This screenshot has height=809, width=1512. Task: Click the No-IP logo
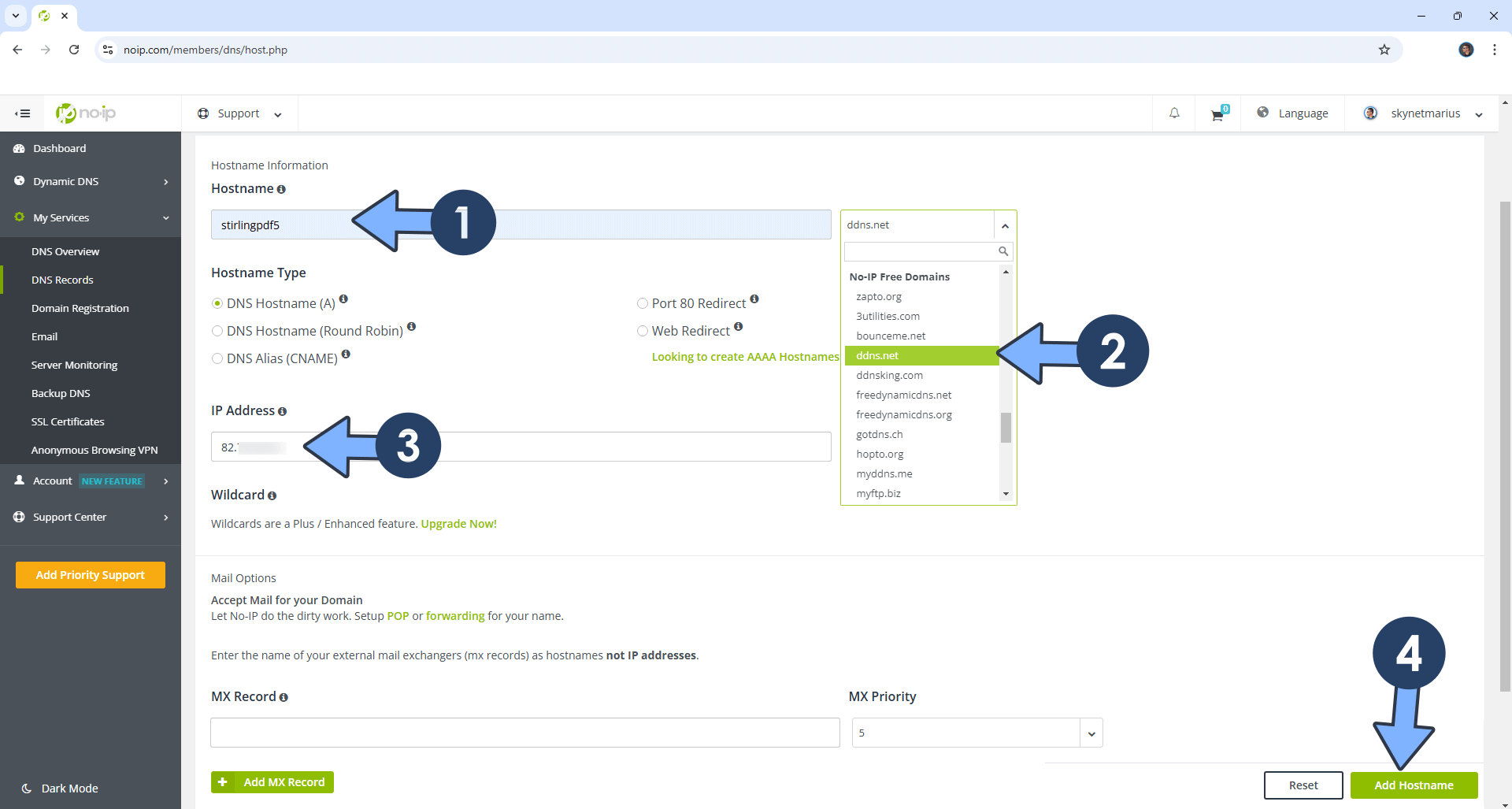click(86, 113)
